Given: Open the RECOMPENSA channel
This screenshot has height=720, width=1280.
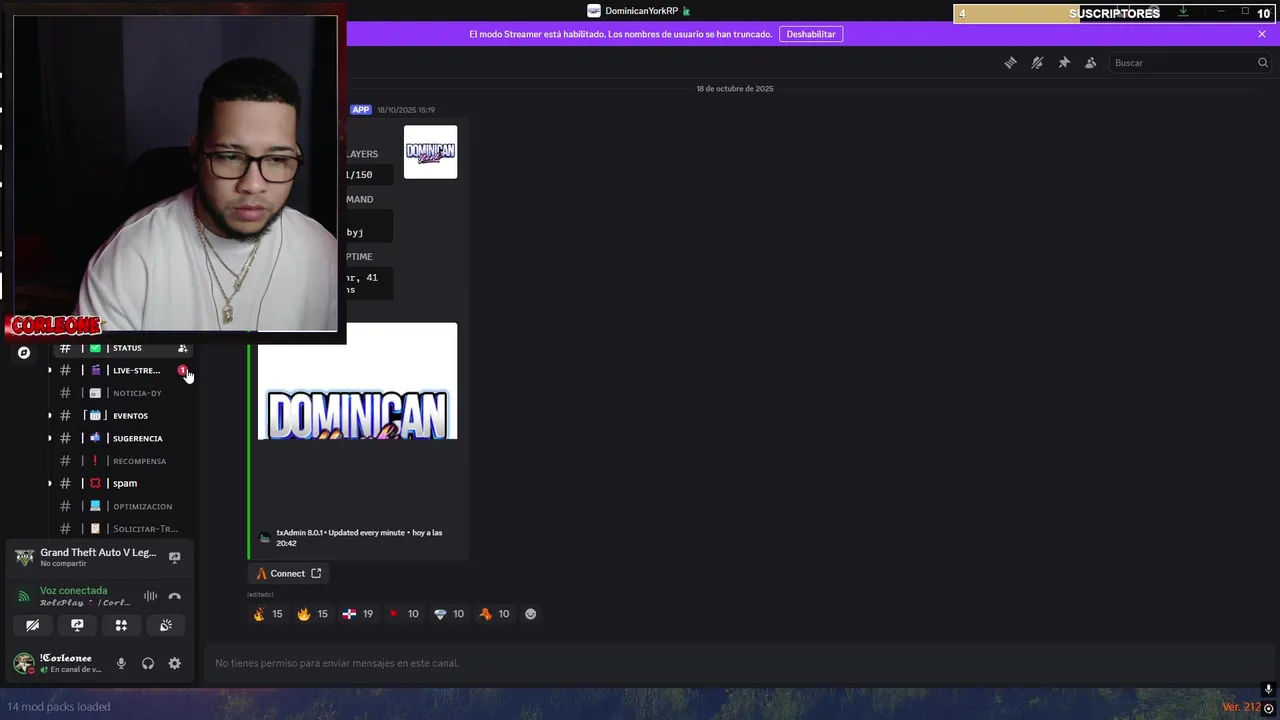Looking at the screenshot, I should pyautogui.click(x=122, y=461).
